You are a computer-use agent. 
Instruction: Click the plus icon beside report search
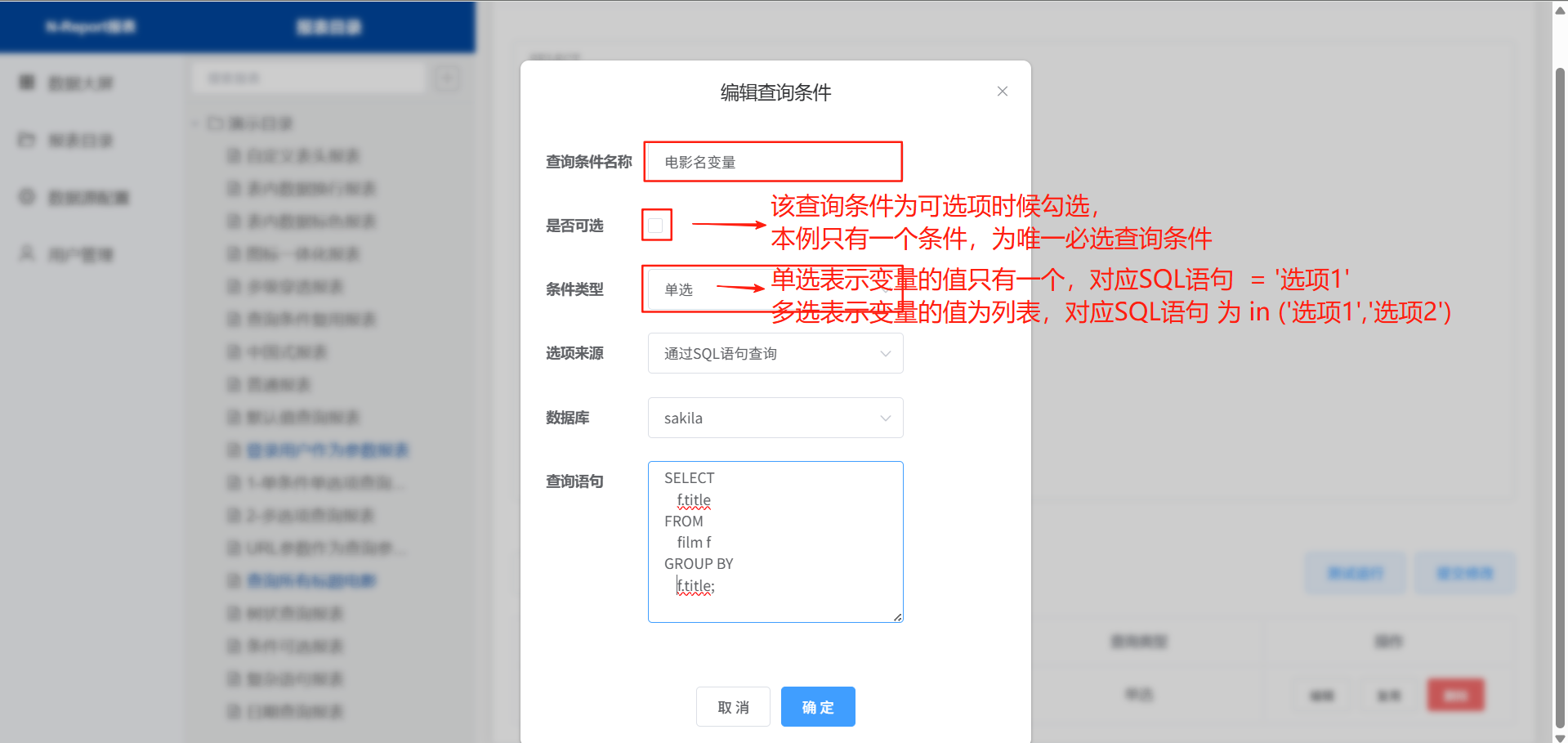tap(446, 78)
